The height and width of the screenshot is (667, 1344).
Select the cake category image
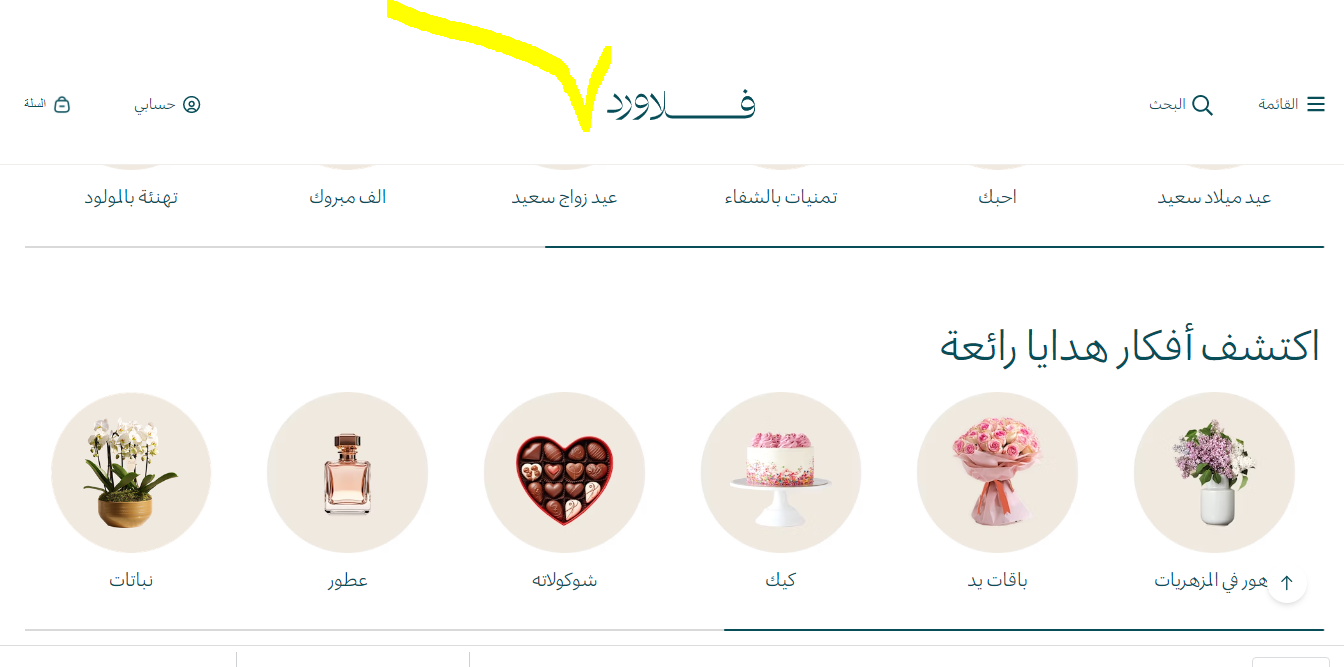[x=781, y=472]
